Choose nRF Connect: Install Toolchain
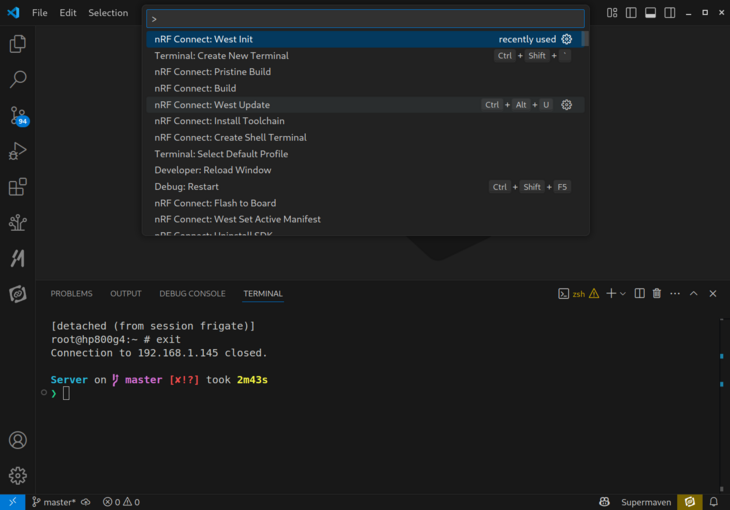 pyautogui.click(x=365, y=121)
